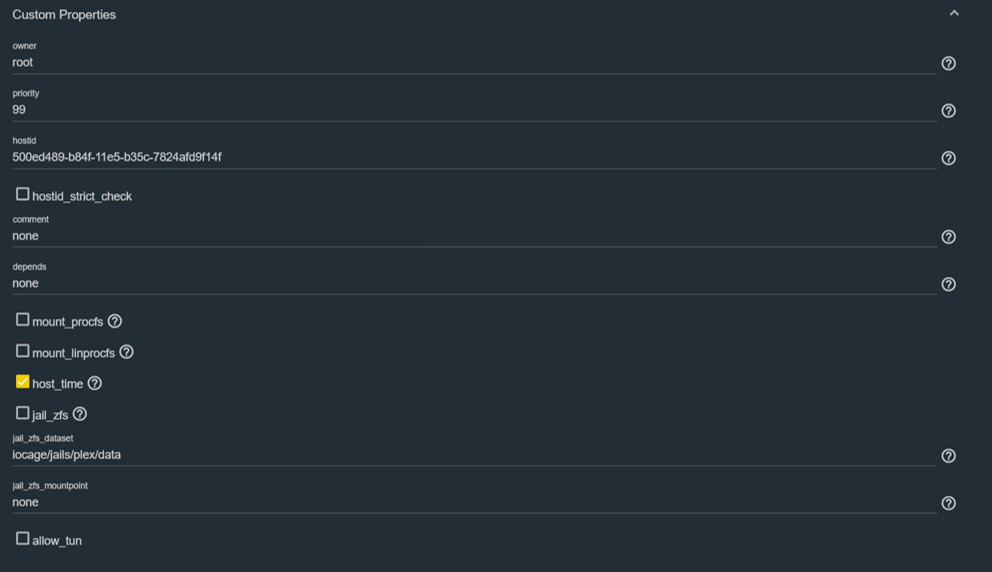Show help for jail_zfs option
Screen dimensions: 992x572
pyautogui.click(x=80, y=414)
